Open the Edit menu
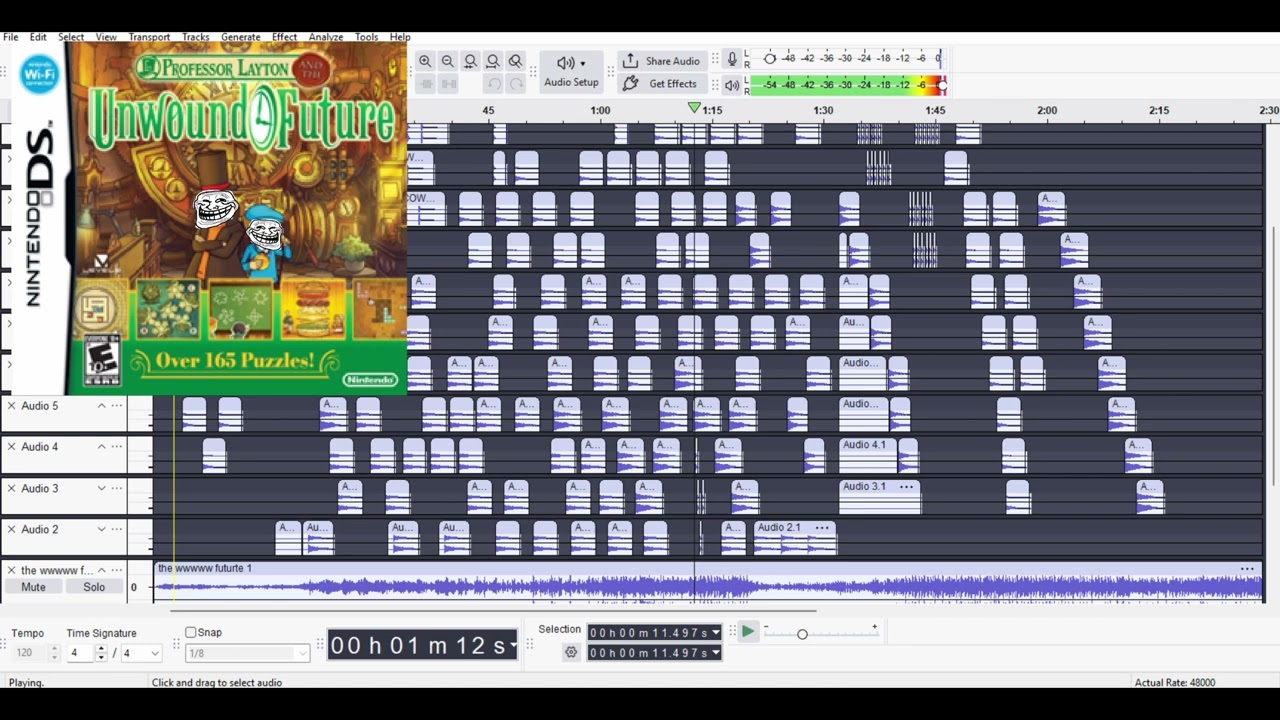 [38, 37]
